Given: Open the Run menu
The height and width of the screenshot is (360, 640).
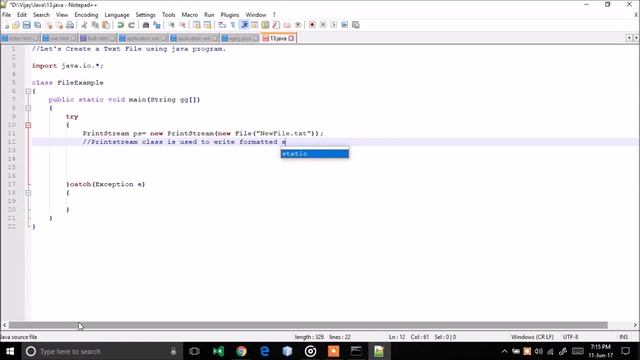Looking at the screenshot, I should [x=209, y=15].
